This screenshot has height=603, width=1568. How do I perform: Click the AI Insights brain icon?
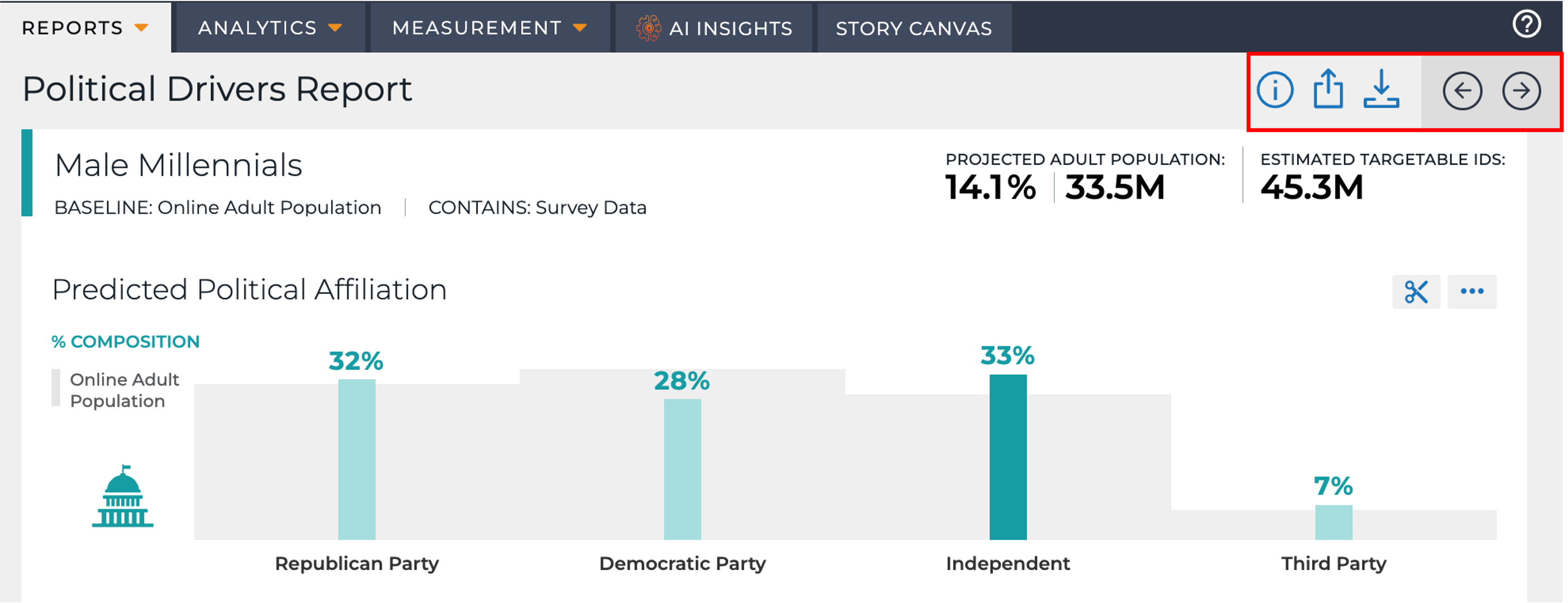pos(648,28)
